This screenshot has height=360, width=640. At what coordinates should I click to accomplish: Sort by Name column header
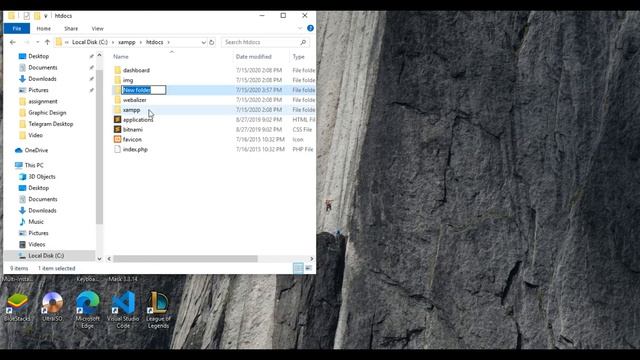(x=121, y=57)
